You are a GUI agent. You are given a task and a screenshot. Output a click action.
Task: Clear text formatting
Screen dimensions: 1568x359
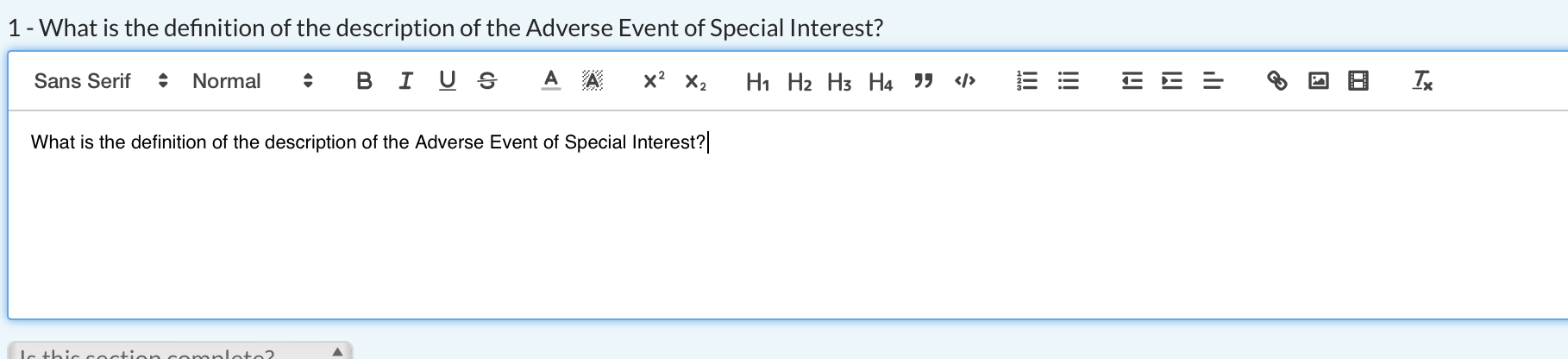1422,81
